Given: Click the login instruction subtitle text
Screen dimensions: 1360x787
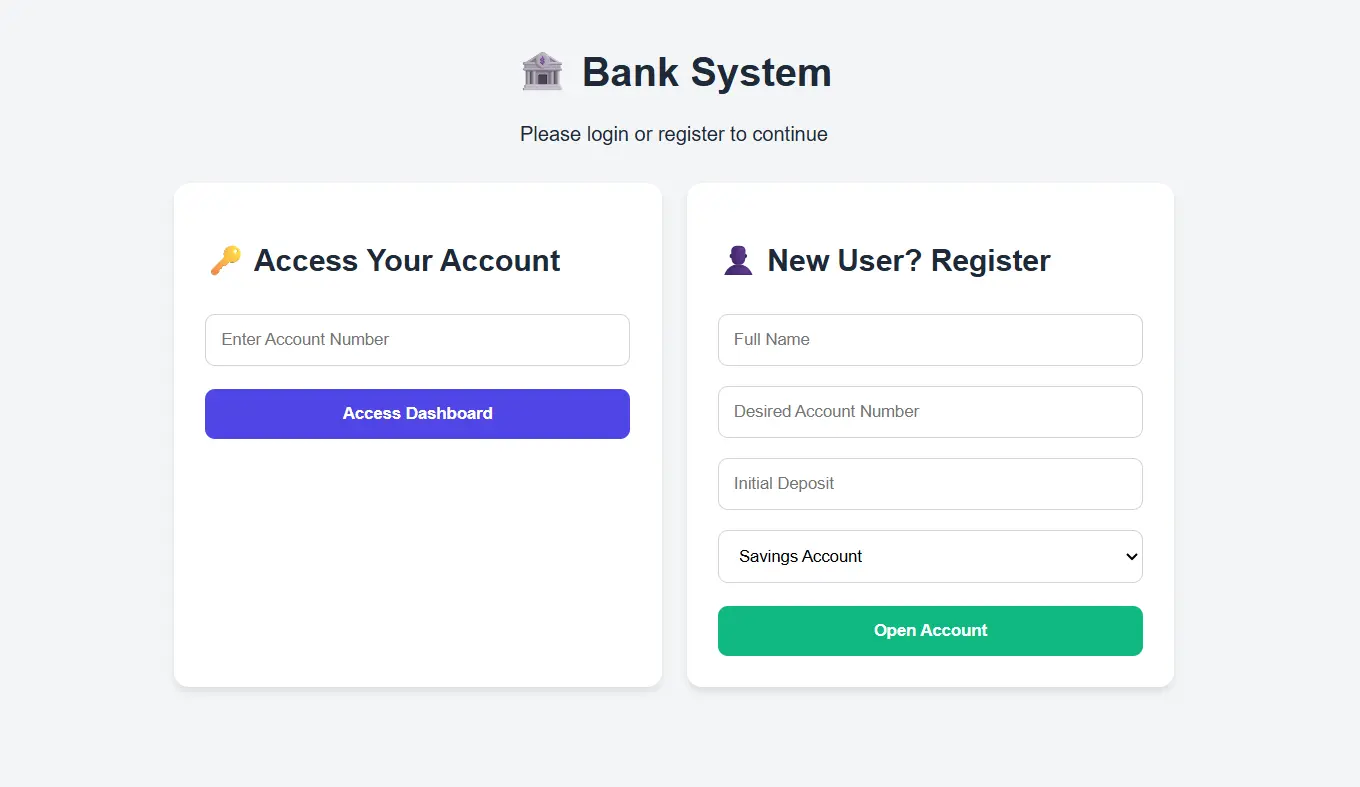Looking at the screenshot, I should 673,133.
